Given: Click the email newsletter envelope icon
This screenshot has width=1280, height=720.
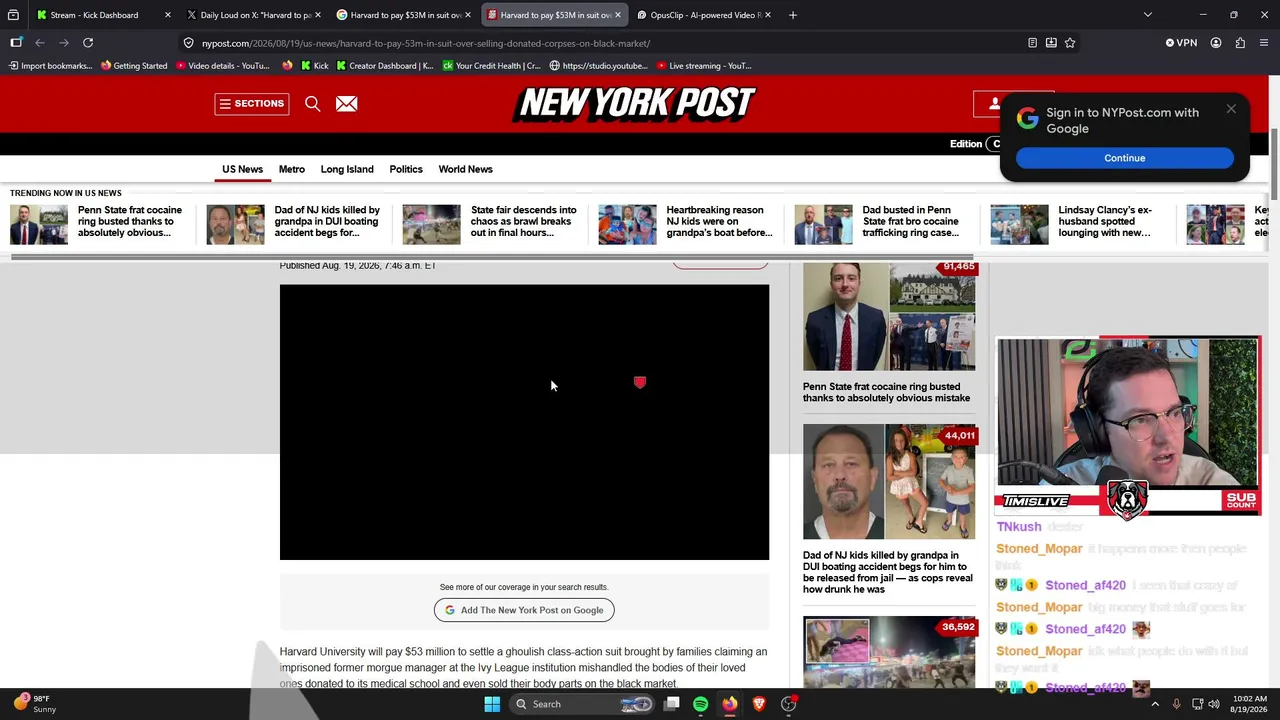Looking at the screenshot, I should pos(346,103).
